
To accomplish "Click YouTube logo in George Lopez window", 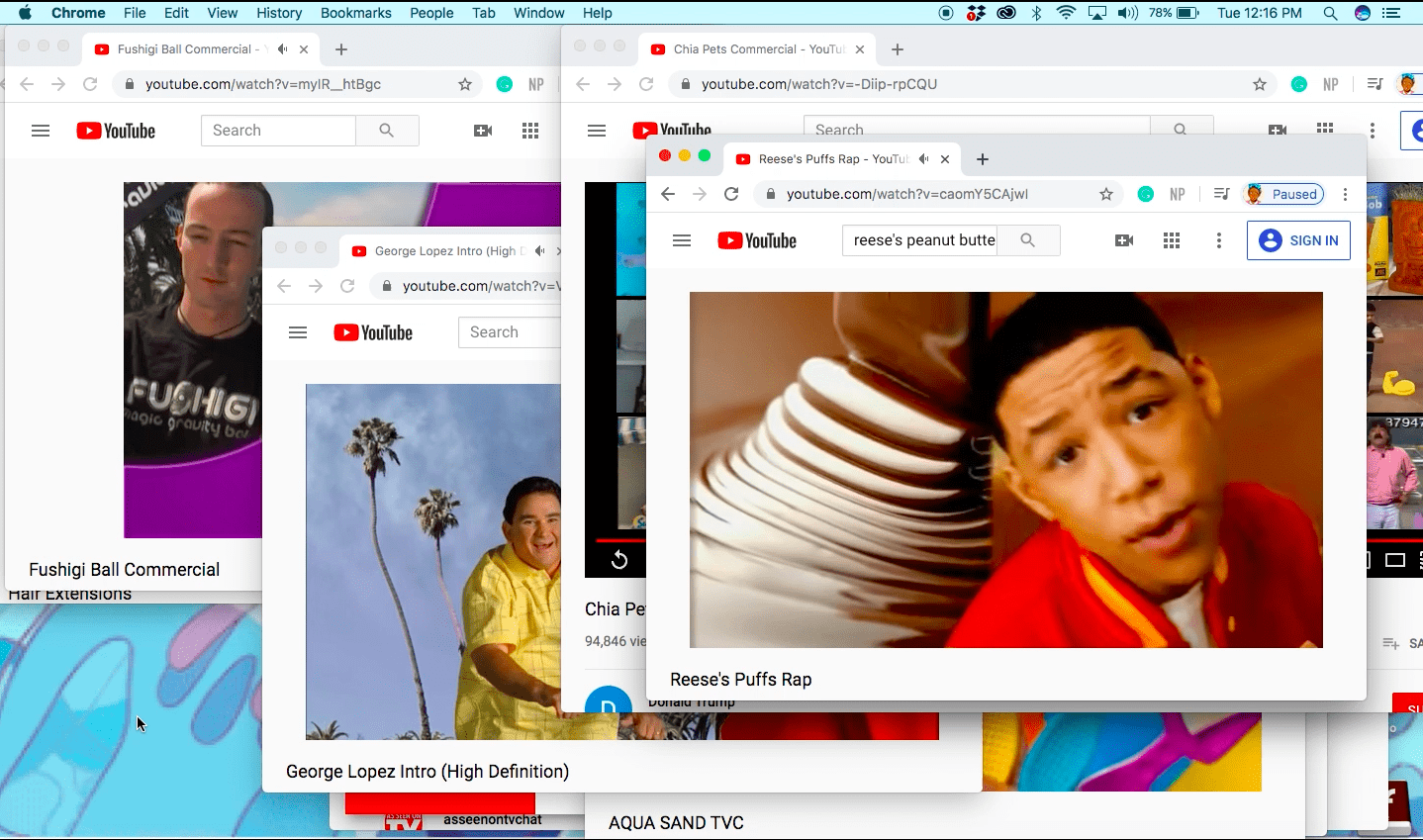I will coord(373,332).
